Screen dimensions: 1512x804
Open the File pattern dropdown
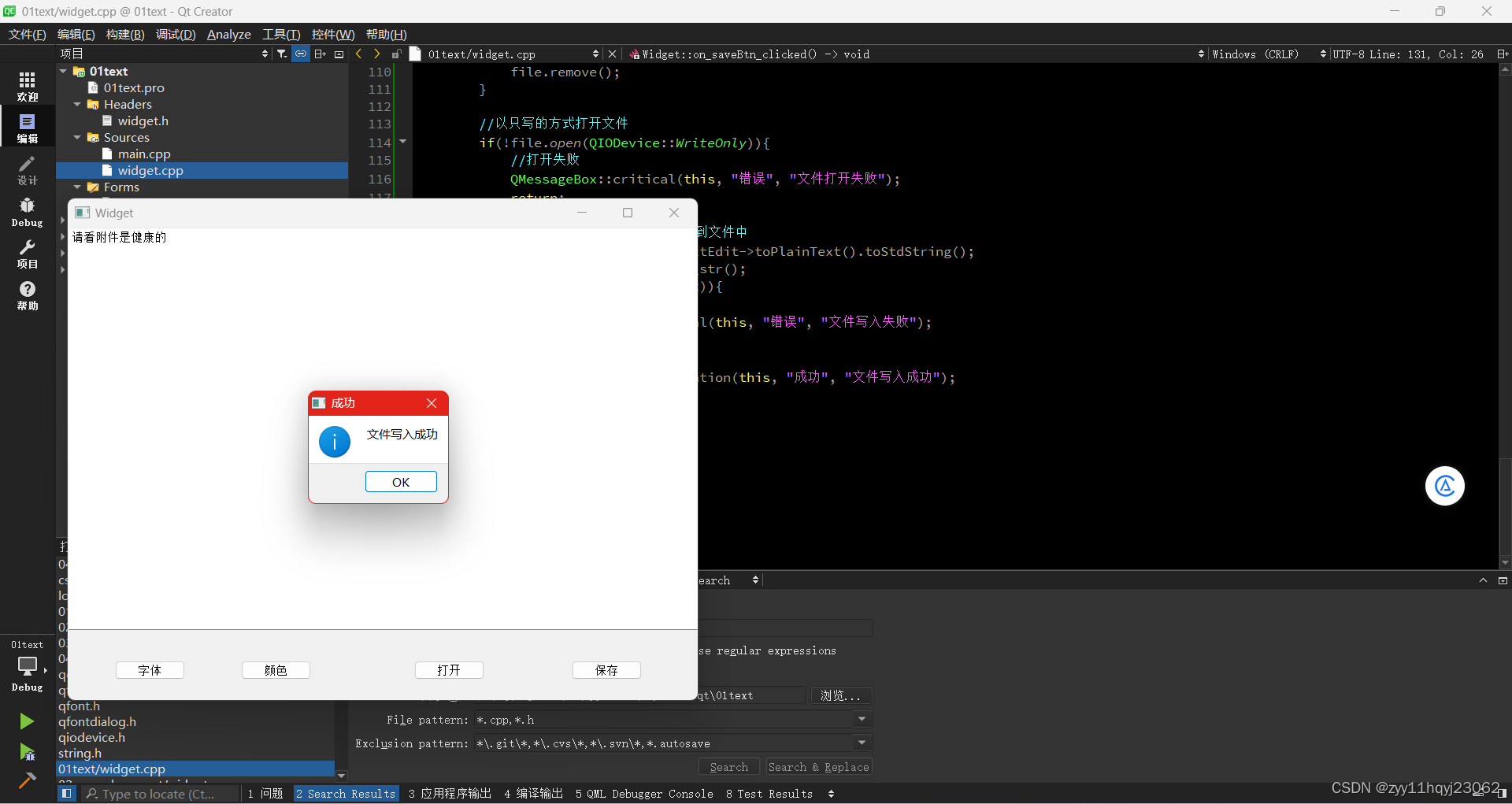[x=861, y=719]
